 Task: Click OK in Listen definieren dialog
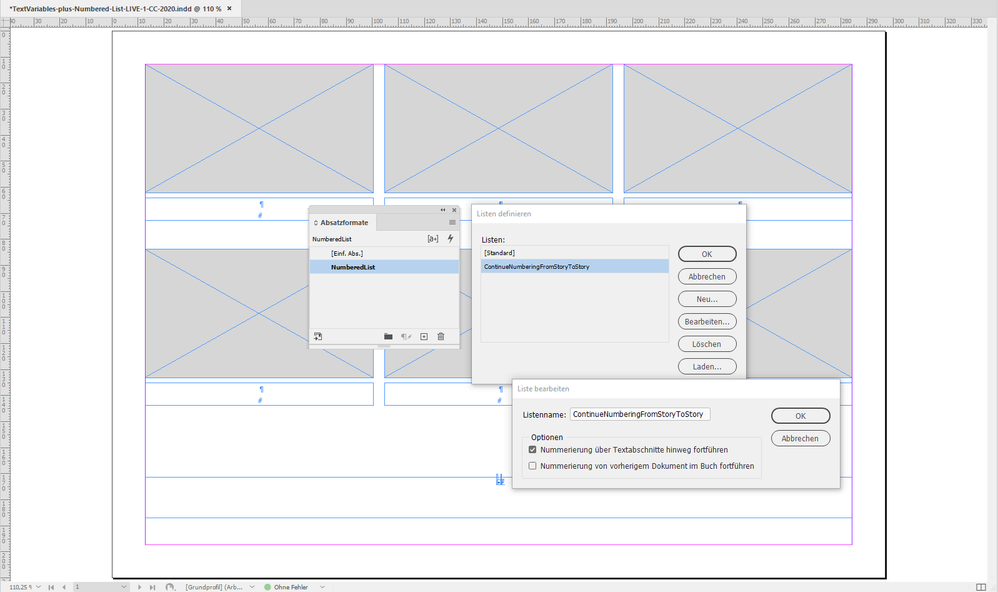point(707,254)
